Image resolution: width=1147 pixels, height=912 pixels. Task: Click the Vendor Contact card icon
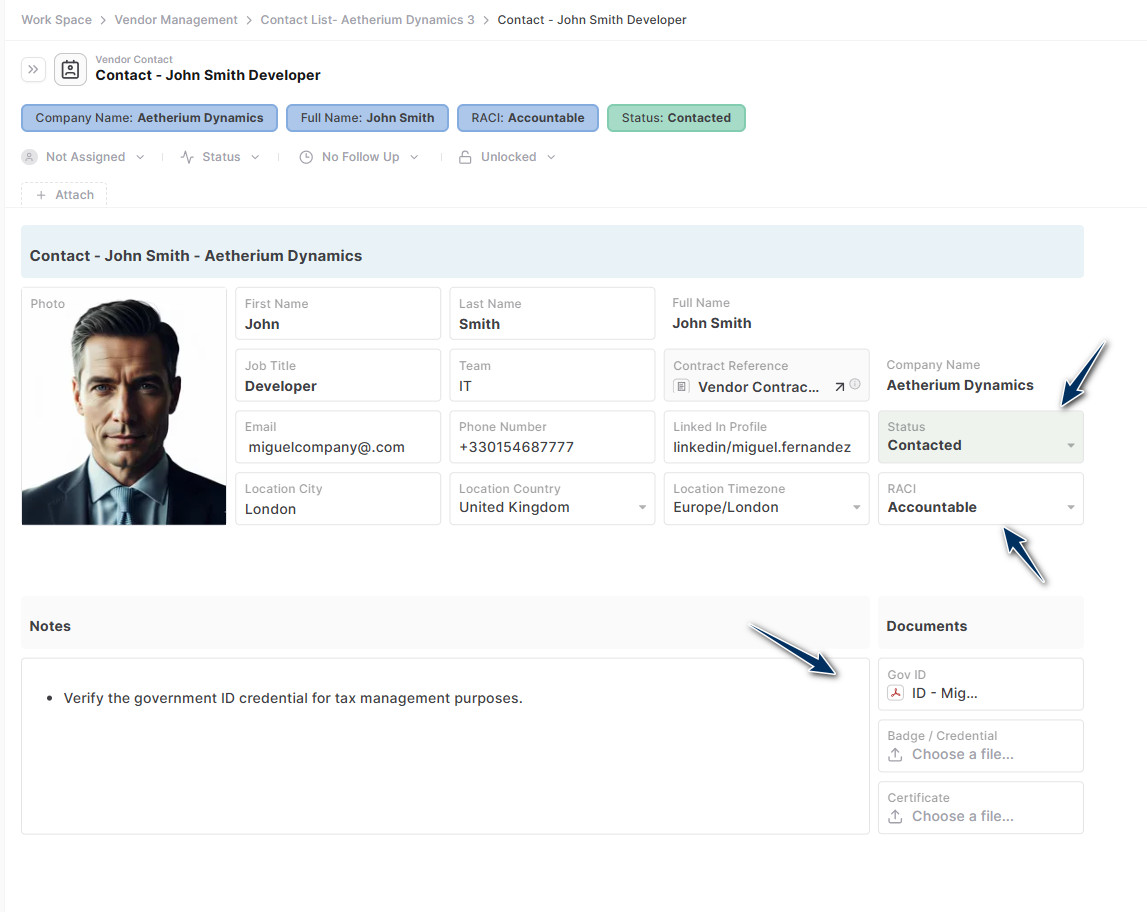pyautogui.click(x=70, y=69)
